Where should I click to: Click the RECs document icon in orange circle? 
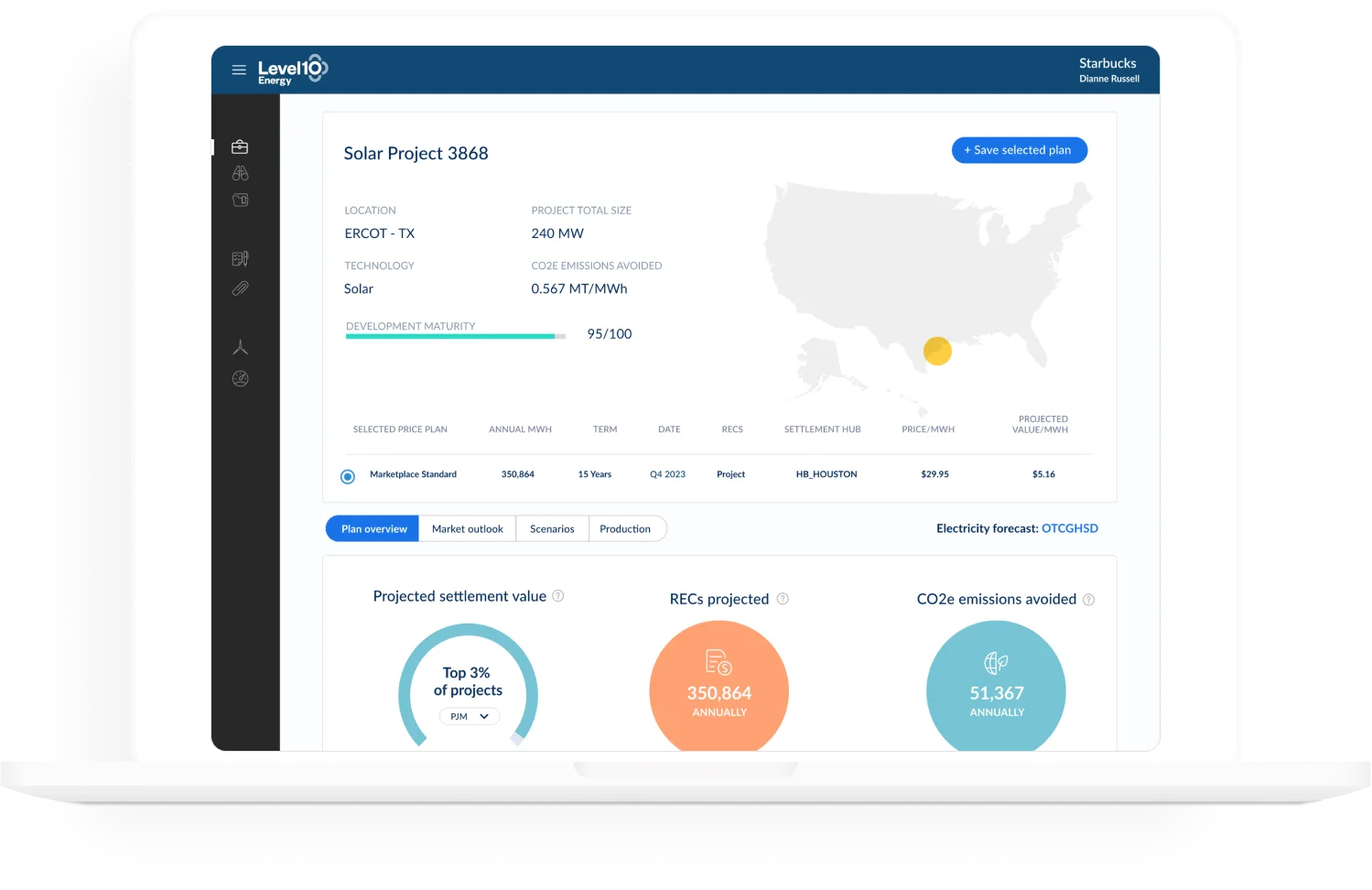[718, 662]
